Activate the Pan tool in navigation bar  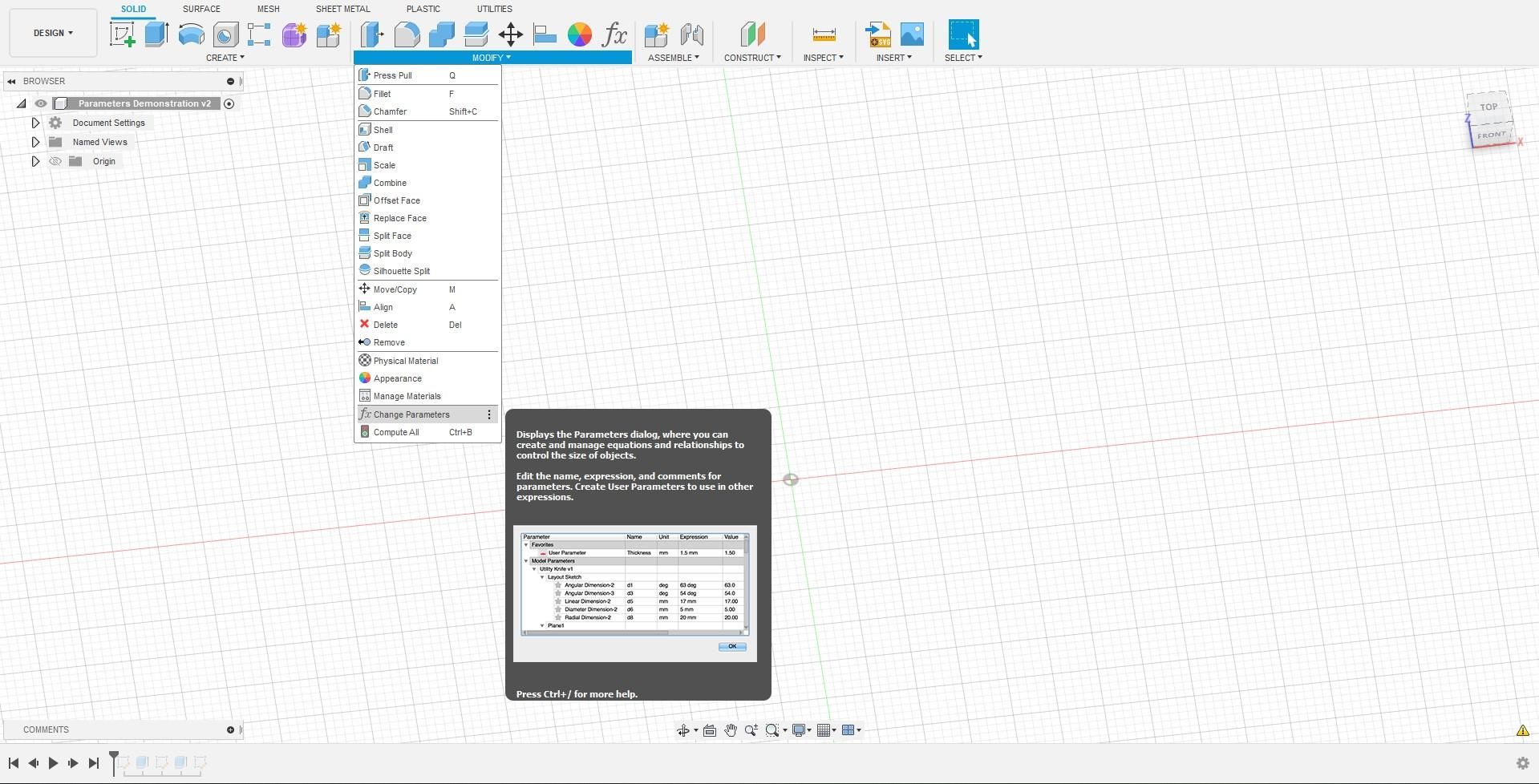(x=730, y=729)
